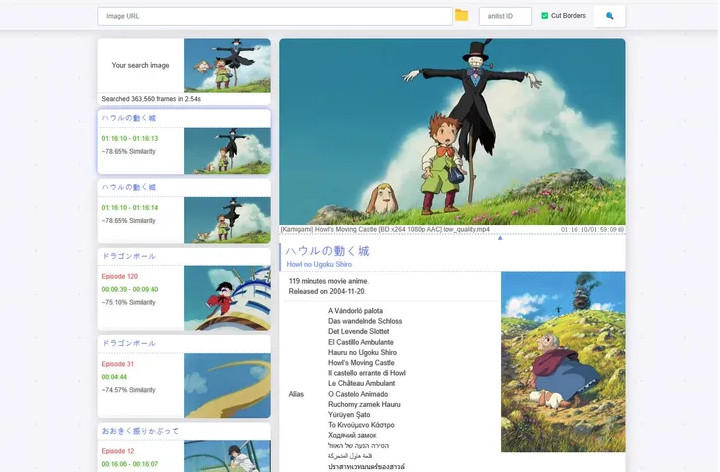Click 'Episode 120' label
720x472 pixels.
pyautogui.click(x=119, y=276)
